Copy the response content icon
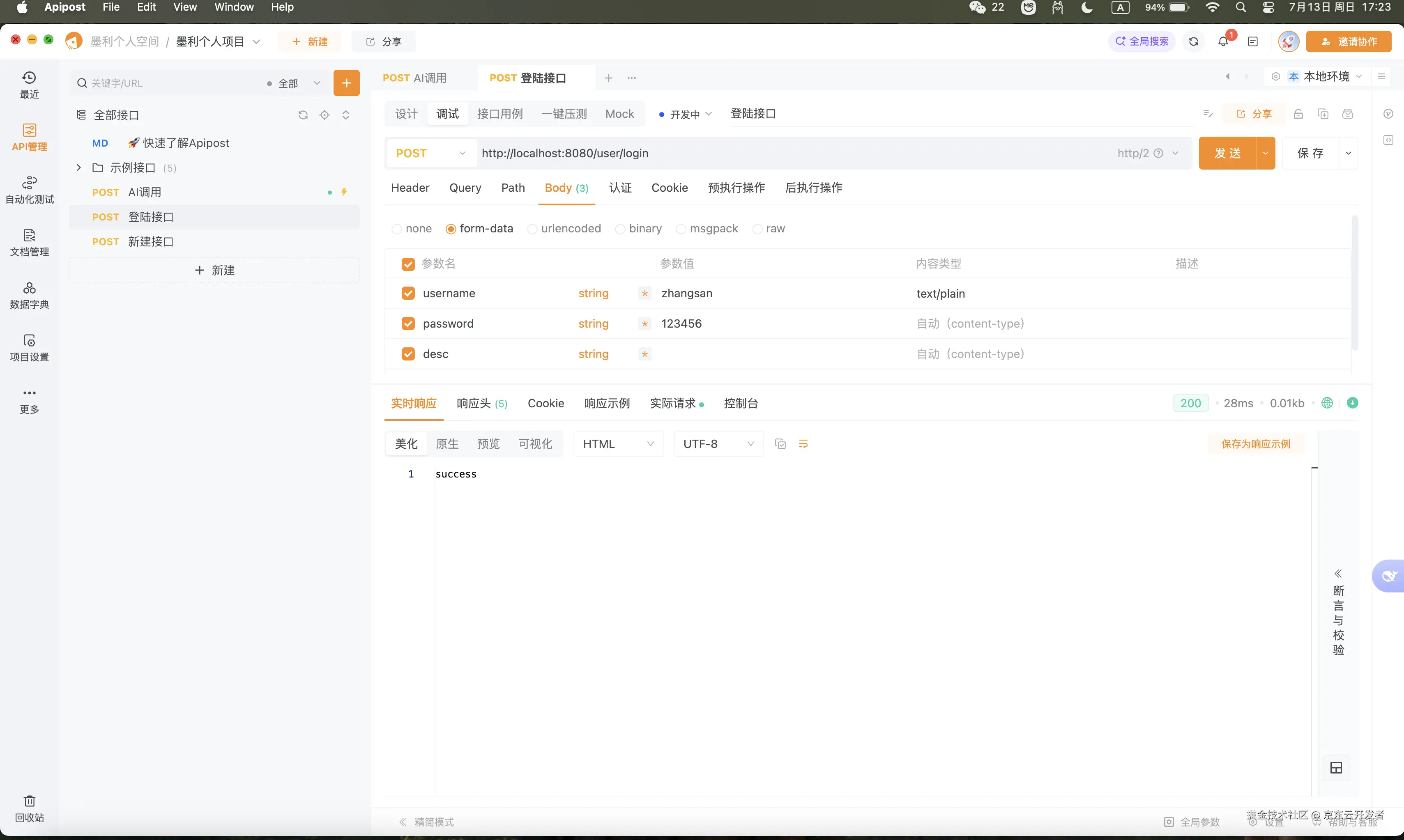The height and width of the screenshot is (840, 1404). (780, 444)
